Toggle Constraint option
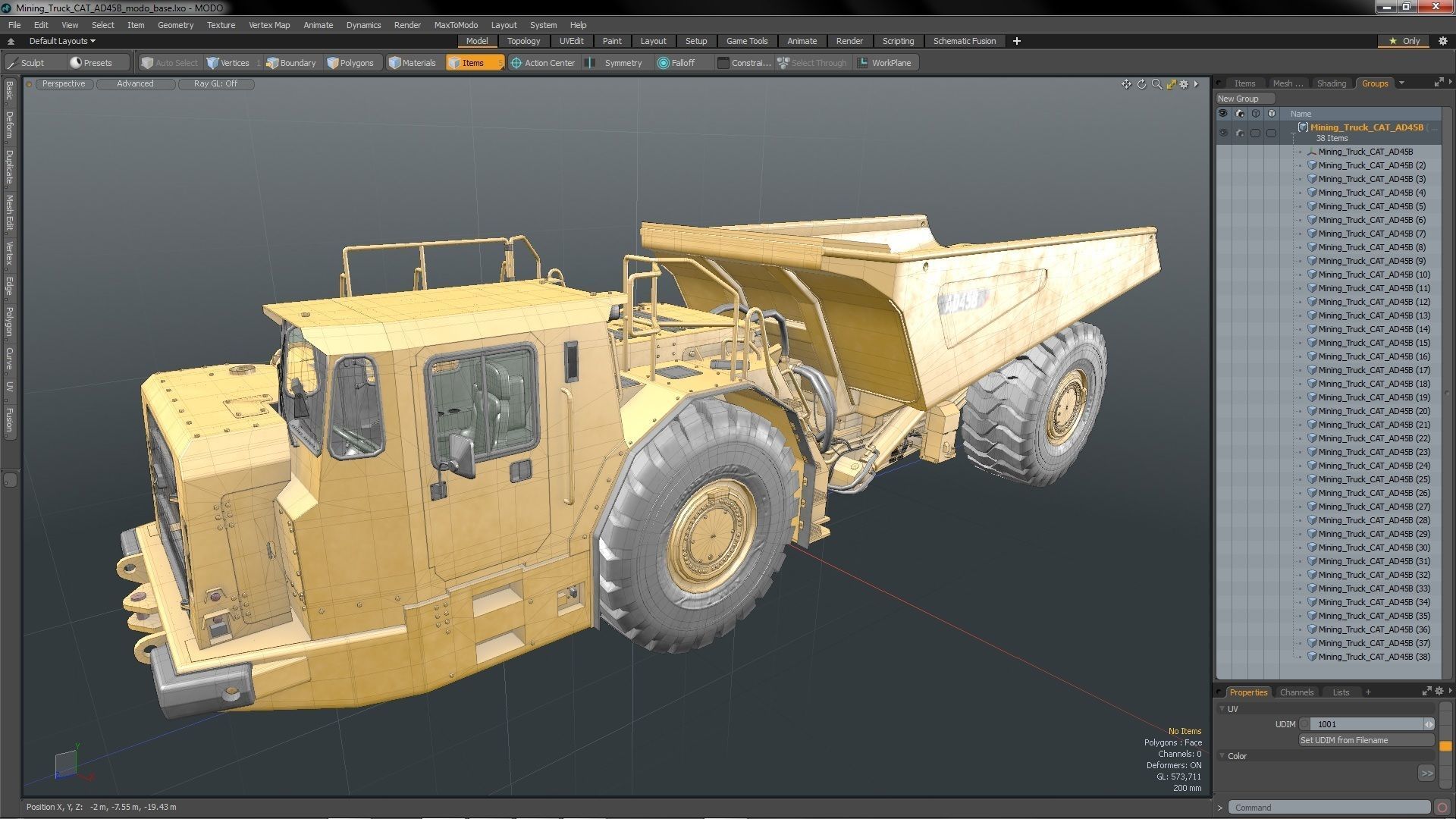The height and width of the screenshot is (819, 1456). (x=745, y=63)
